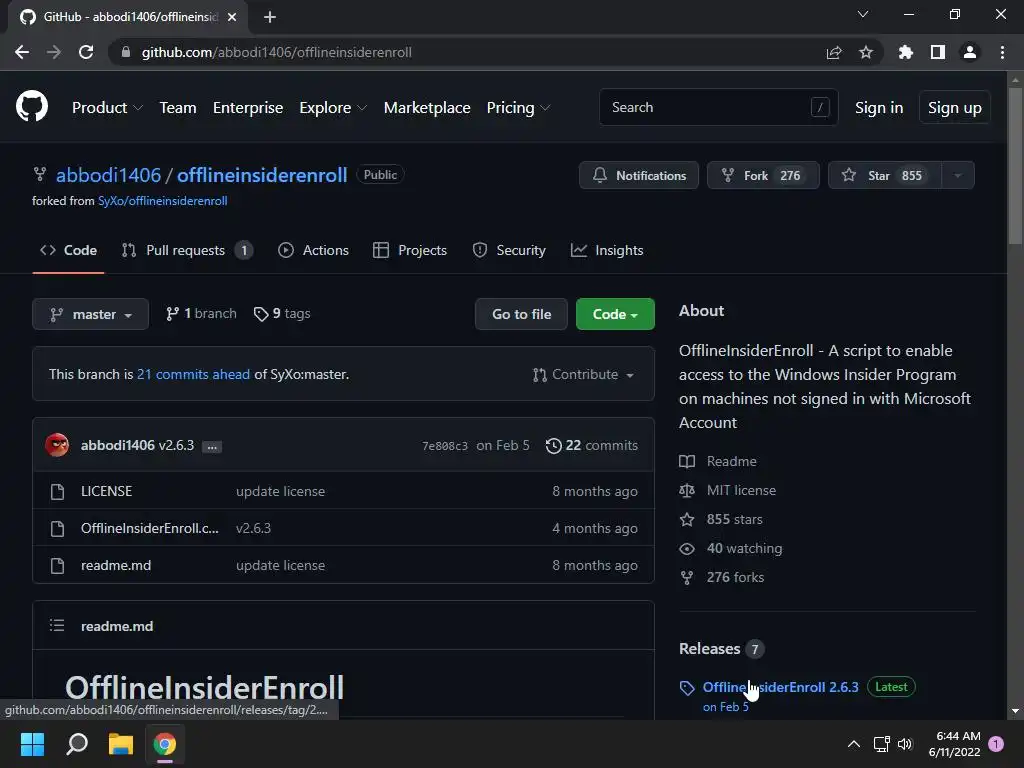
Task: Switch to the Insights tab
Action: tap(607, 250)
